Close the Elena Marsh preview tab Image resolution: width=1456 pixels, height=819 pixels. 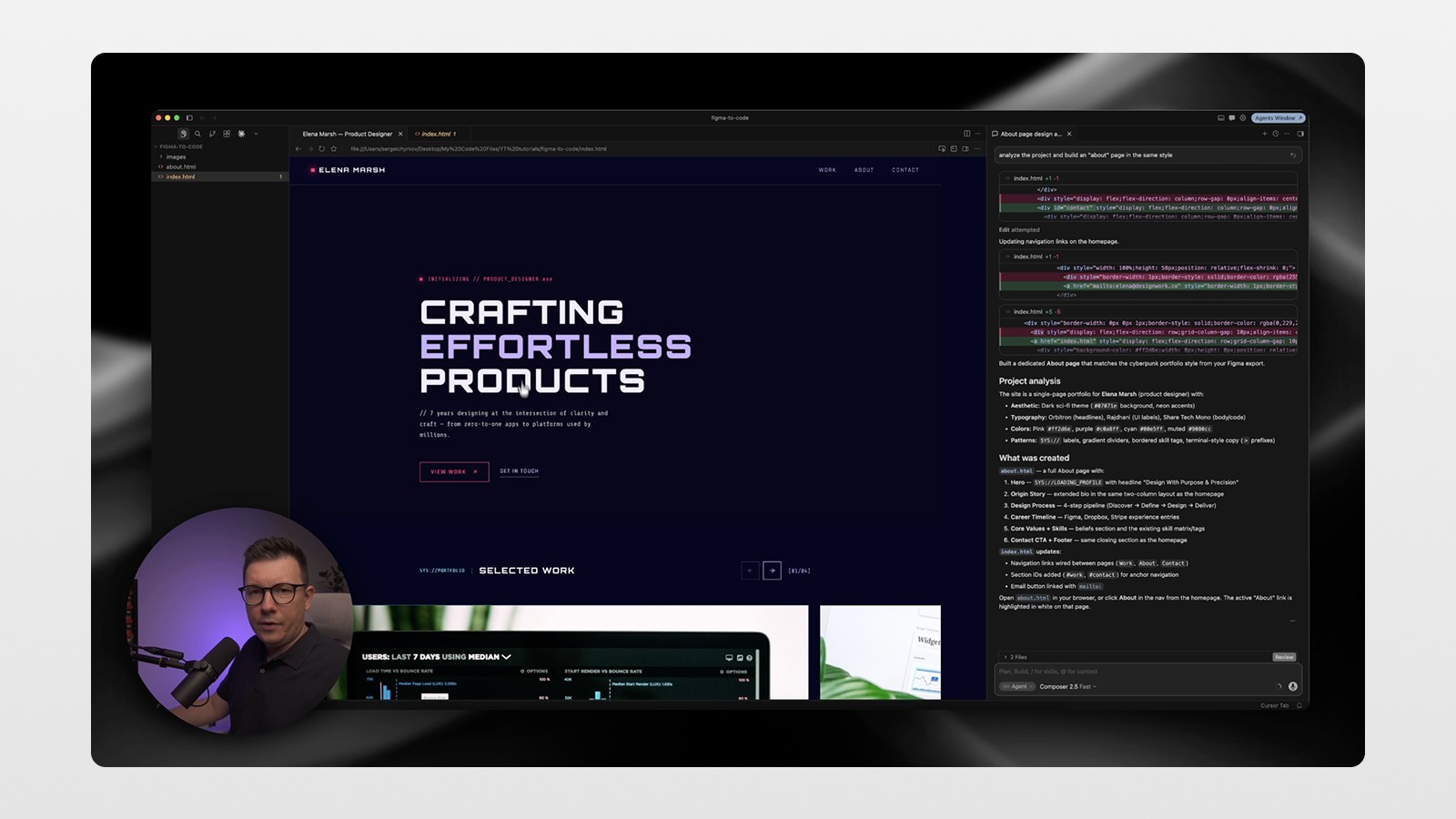[x=400, y=134]
